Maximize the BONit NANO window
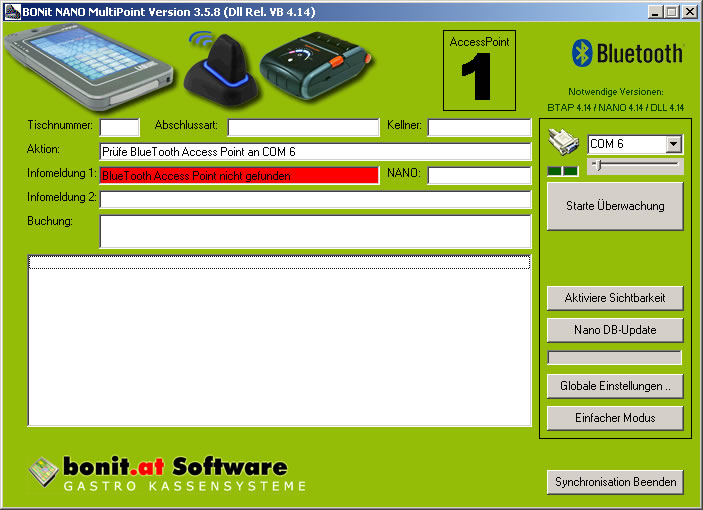 (x=672, y=12)
